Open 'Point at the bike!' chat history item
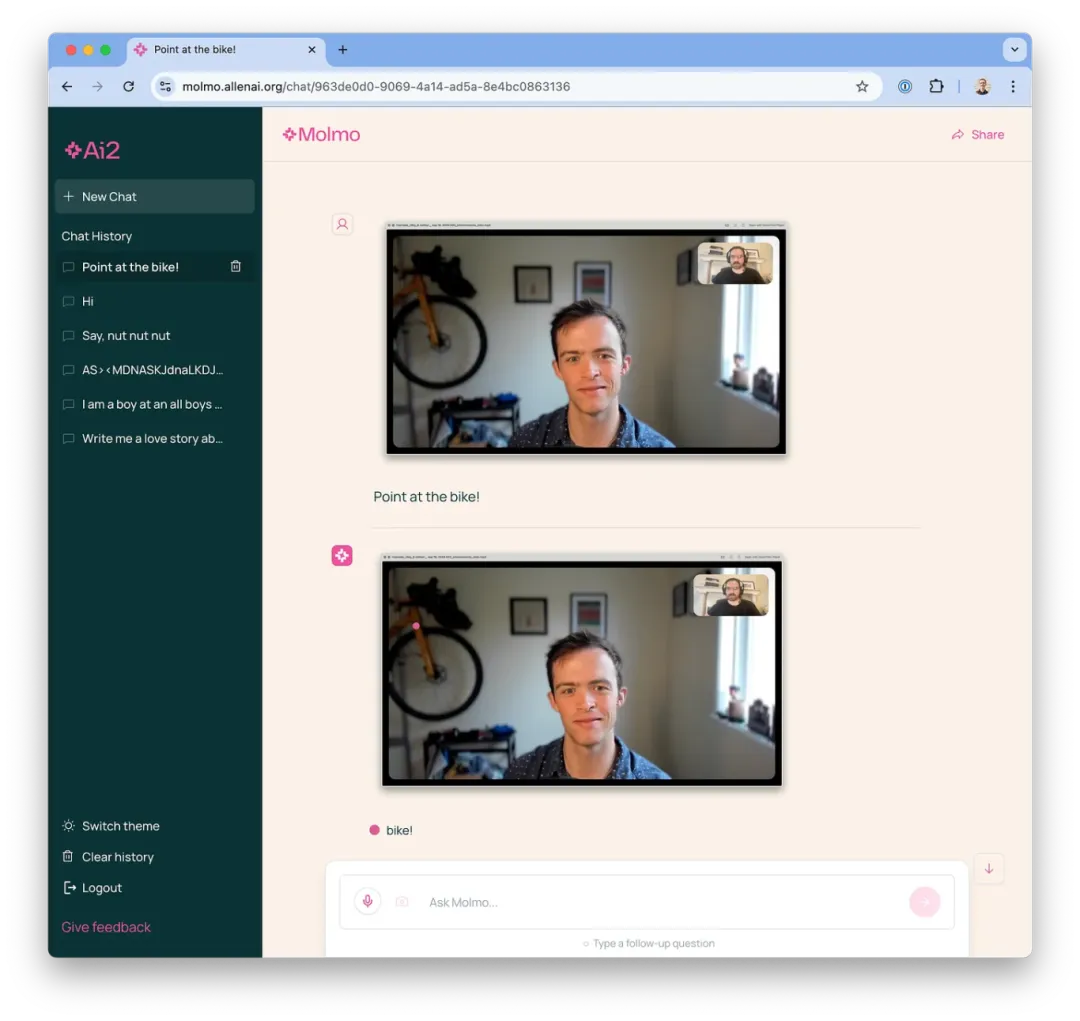This screenshot has width=1080, height=1021. 154,267
